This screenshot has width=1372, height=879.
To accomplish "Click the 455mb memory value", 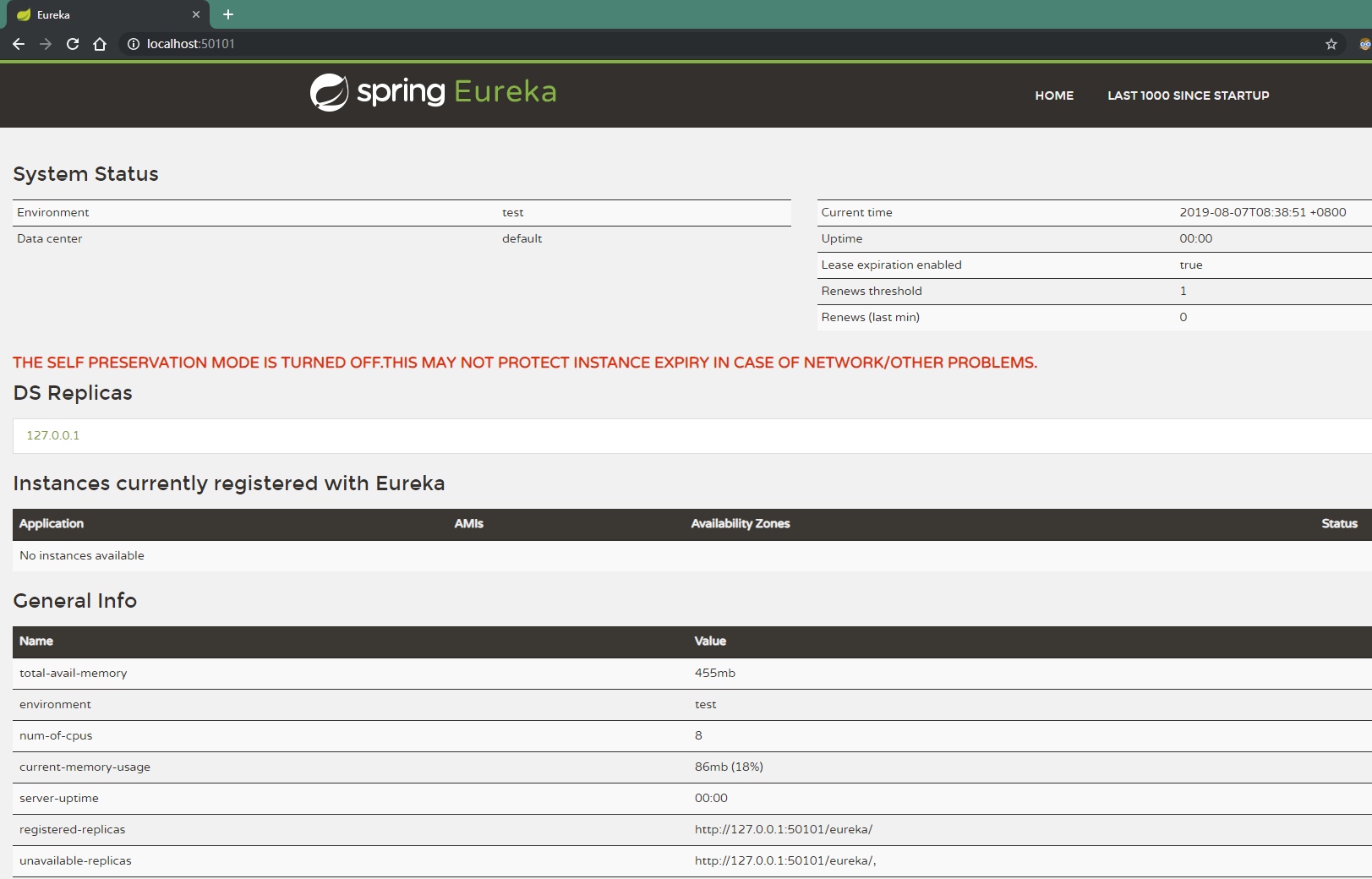I will 715,674.
